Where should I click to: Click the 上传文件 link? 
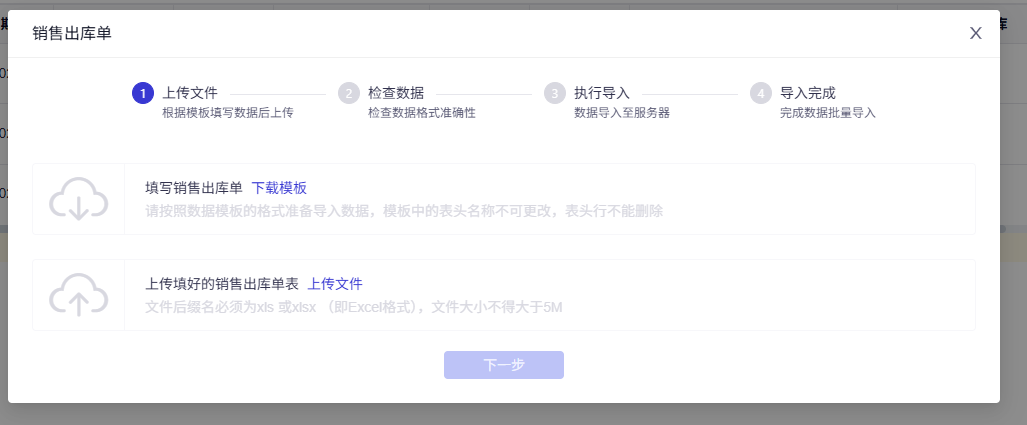click(335, 284)
